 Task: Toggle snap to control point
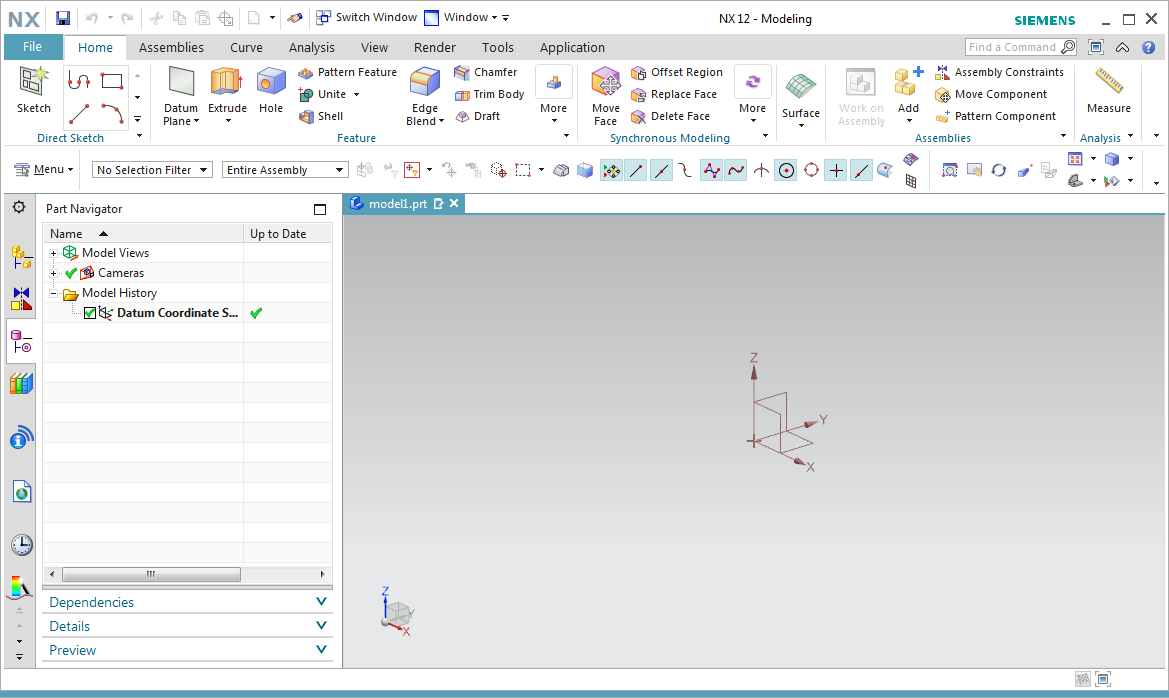click(684, 171)
